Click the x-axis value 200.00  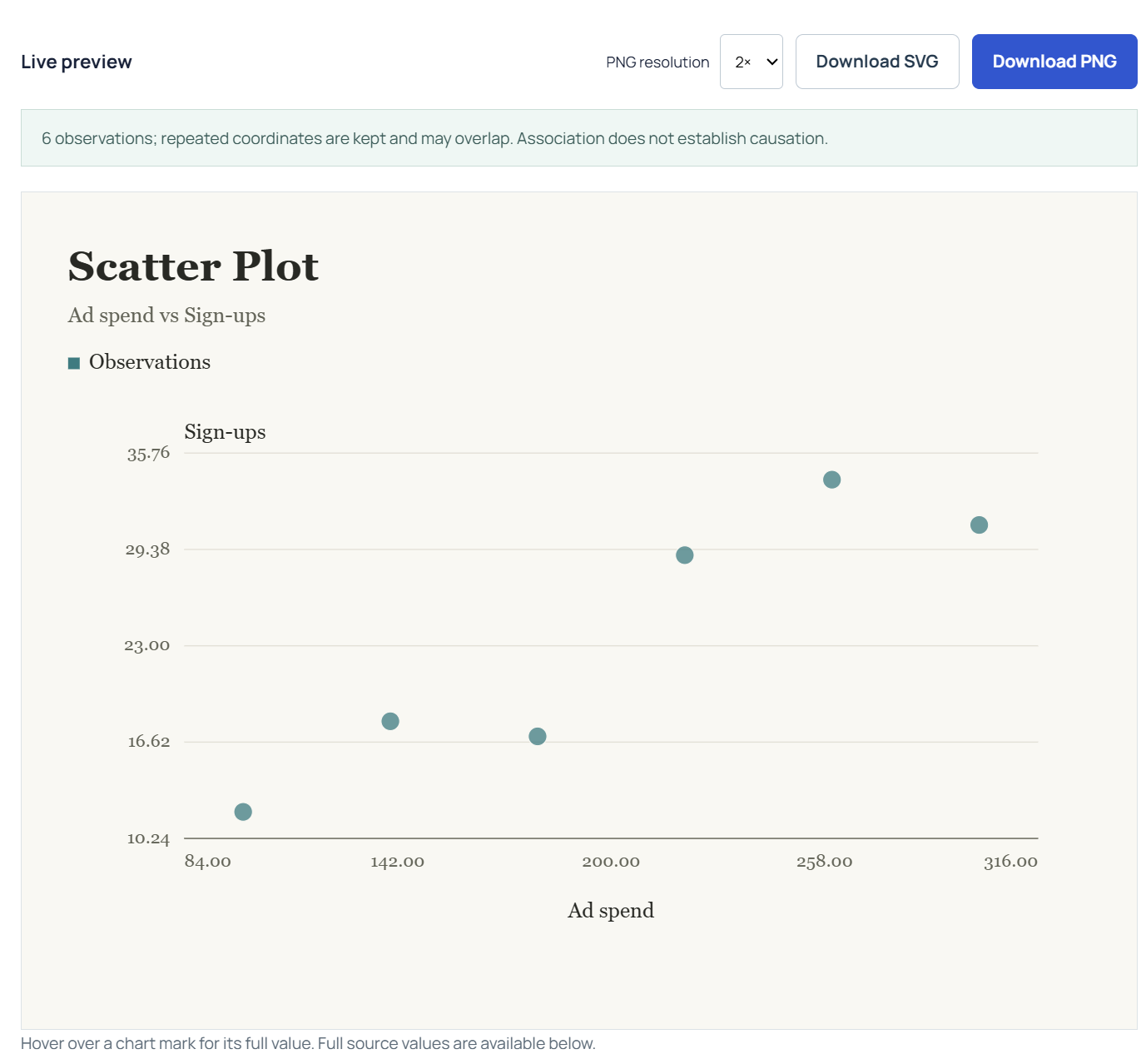pos(611,862)
